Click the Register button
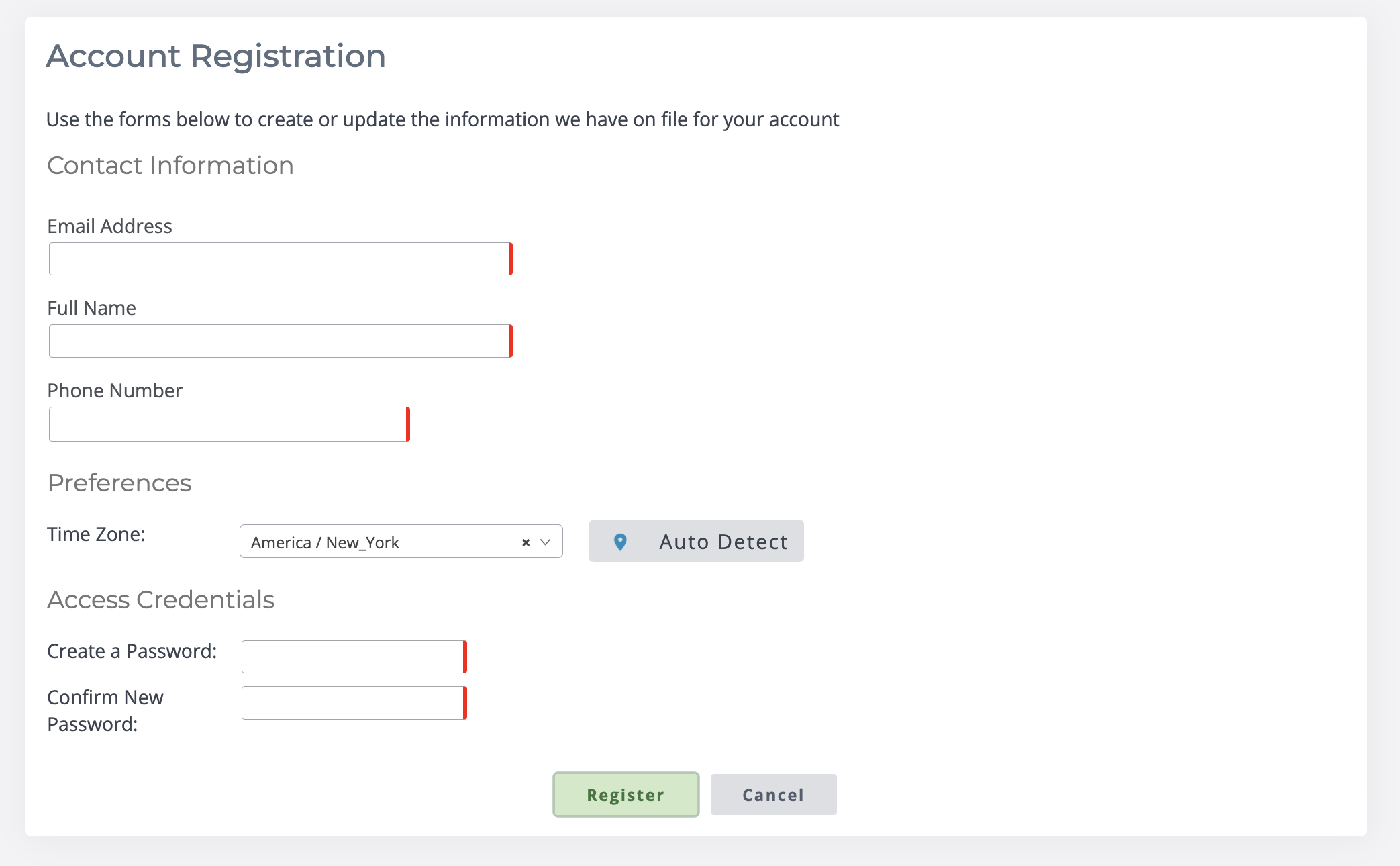This screenshot has width=1400, height=866. click(x=626, y=795)
